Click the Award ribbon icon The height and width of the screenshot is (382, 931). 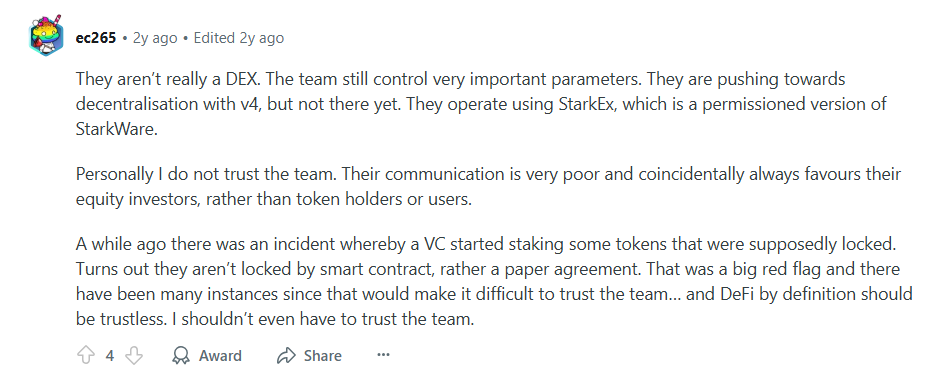(180, 355)
